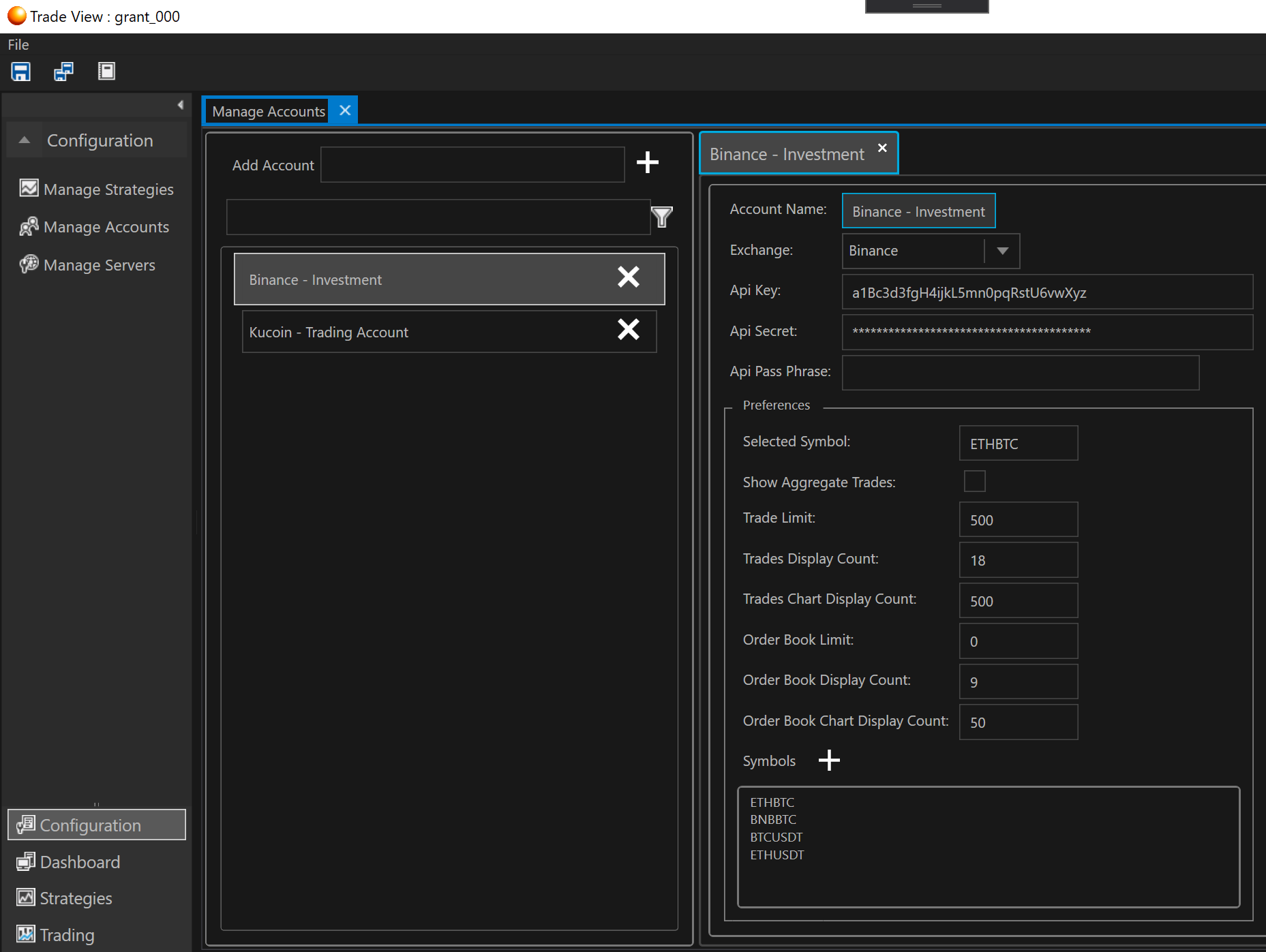Viewport: 1266px width, 952px height.
Task: Click the Api Key field
Action: (1047, 292)
